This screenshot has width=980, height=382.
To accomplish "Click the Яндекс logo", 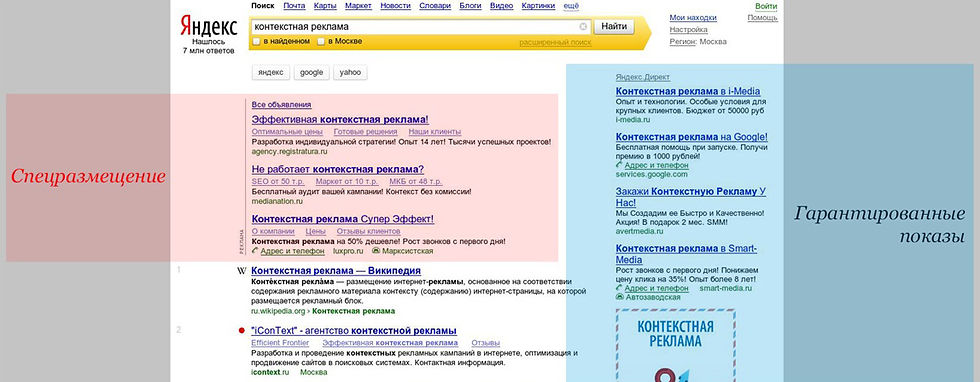I will (209, 27).
